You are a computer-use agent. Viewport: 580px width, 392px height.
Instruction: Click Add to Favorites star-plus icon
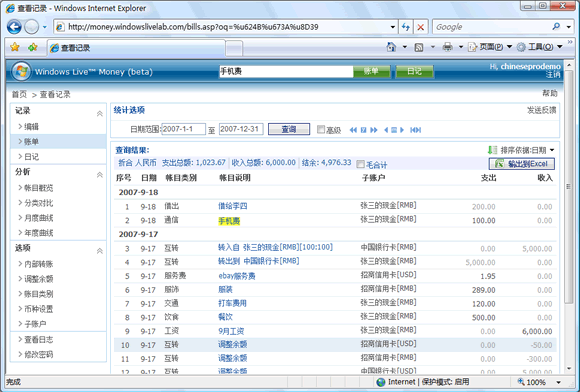pos(33,47)
